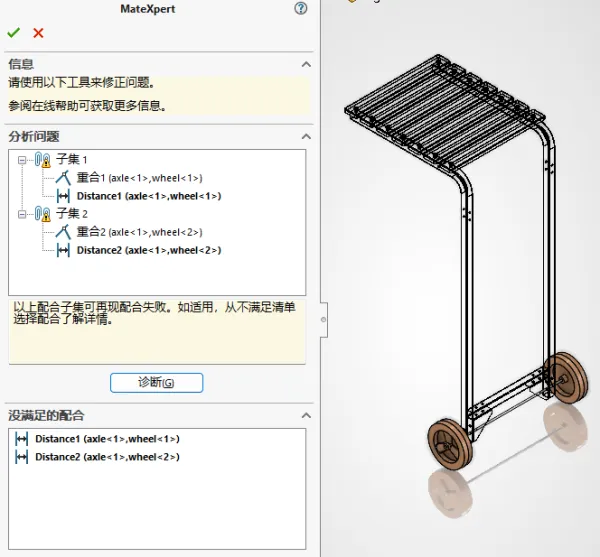Confirm MateXpert with the green checkmark
Image resolution: width=600 pixels, height=557 pixels.
(13, 33)
